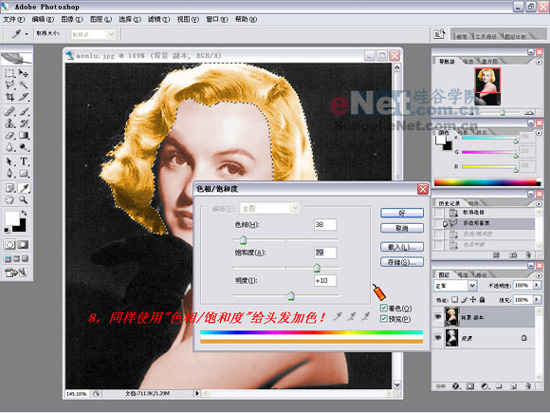Viewport: 550px width, 413px height.
Task: Open the Eyedropper tool preset picker arrow
Action: (x=27, y=34)
